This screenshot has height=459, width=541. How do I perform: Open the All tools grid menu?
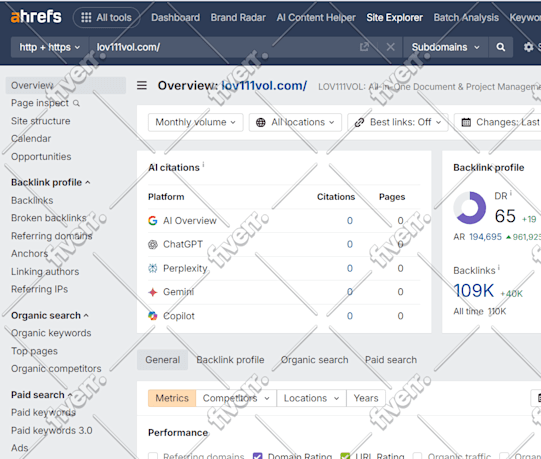(x=106, y=17)
